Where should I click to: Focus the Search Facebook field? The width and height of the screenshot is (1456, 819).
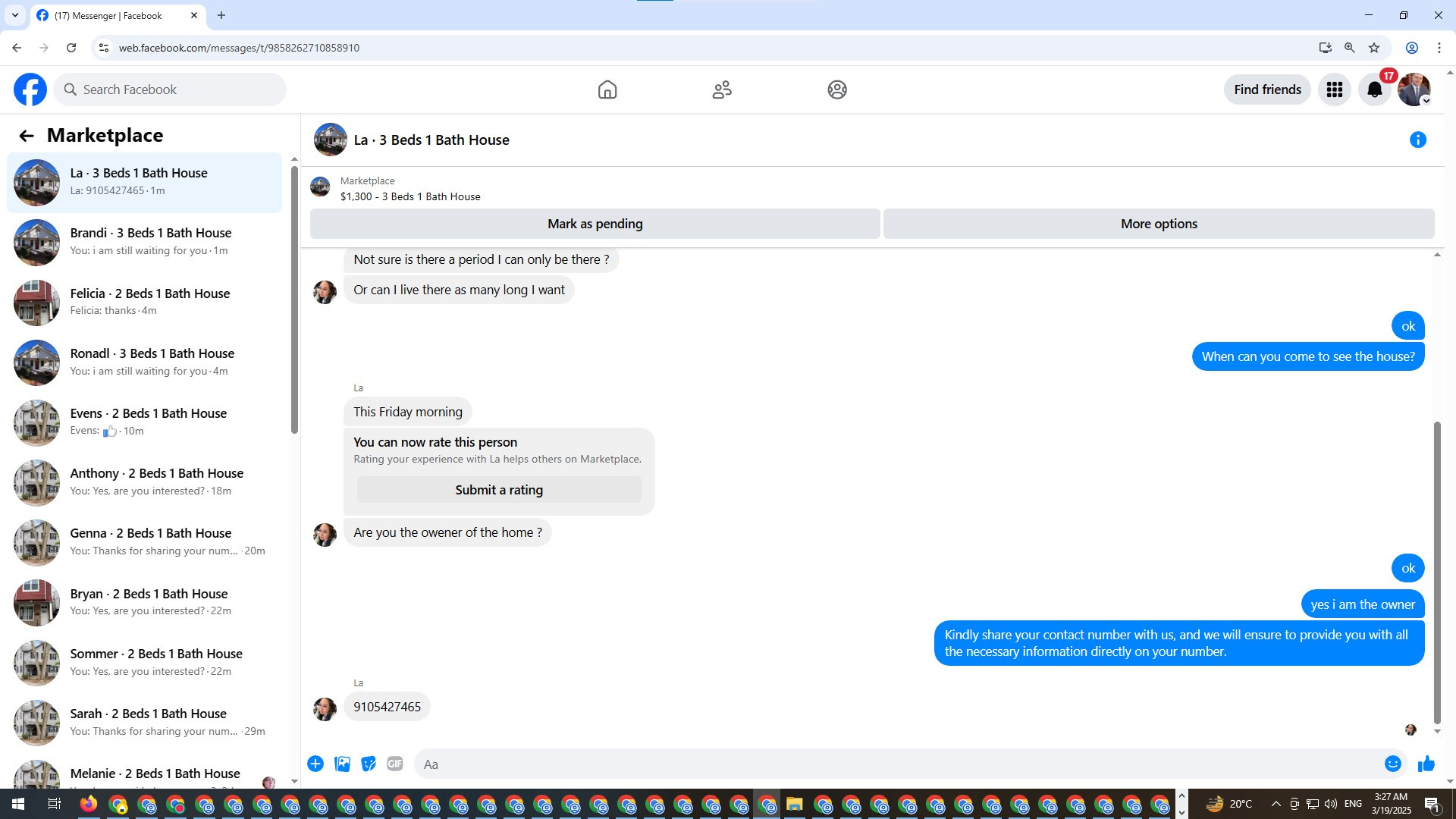(170, 89)
